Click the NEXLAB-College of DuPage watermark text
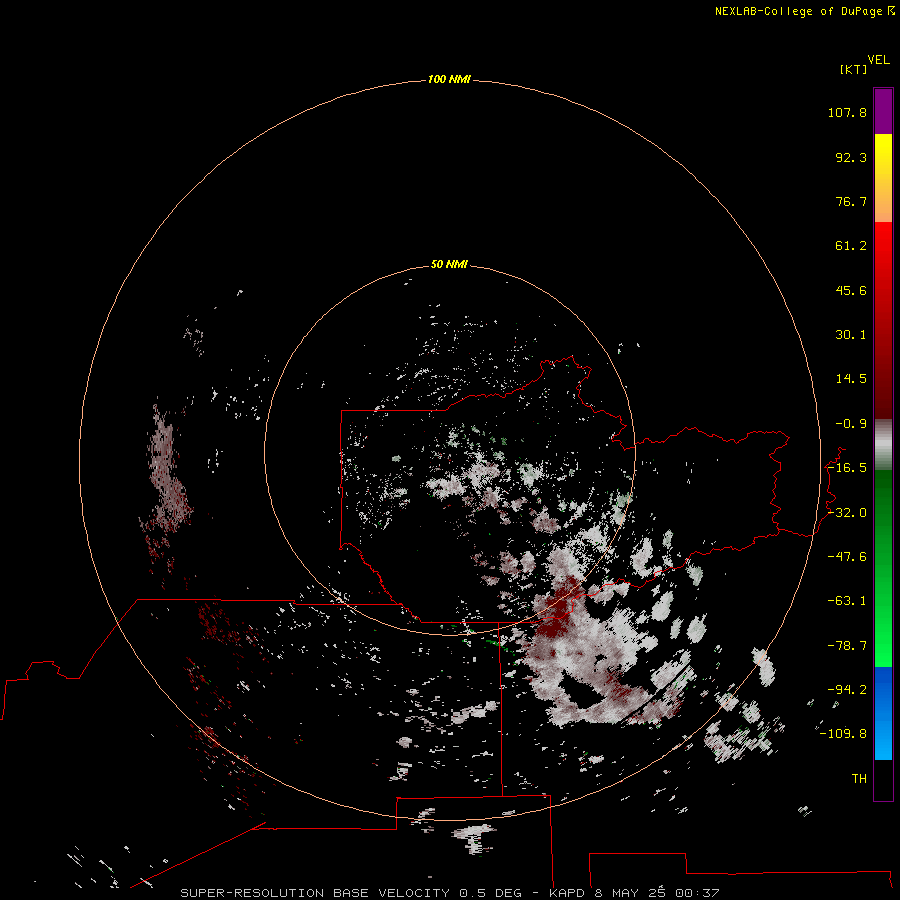Viewport: 900px width, 900px height. tap(804, 11)
